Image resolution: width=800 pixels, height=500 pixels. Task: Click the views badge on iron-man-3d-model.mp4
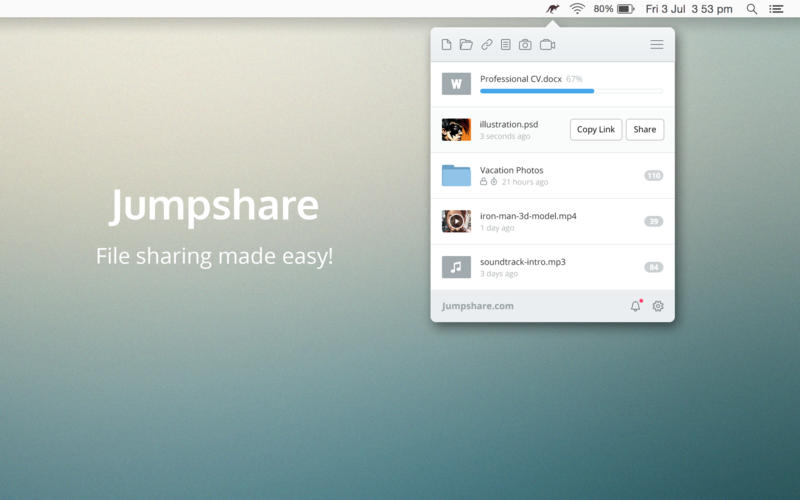tap(654, 221)
